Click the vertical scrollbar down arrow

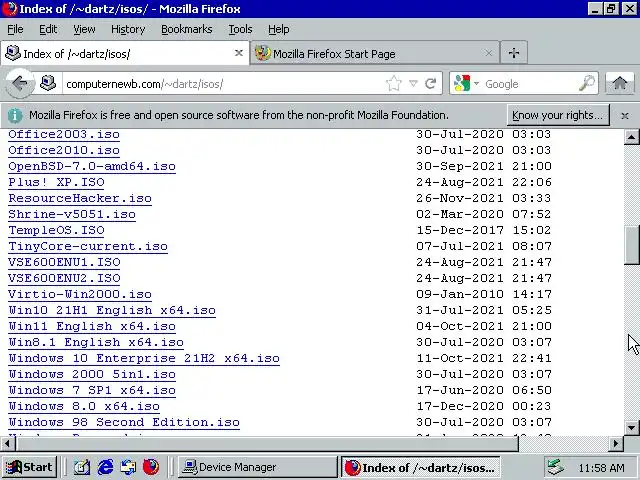click(x=631, y=428)
